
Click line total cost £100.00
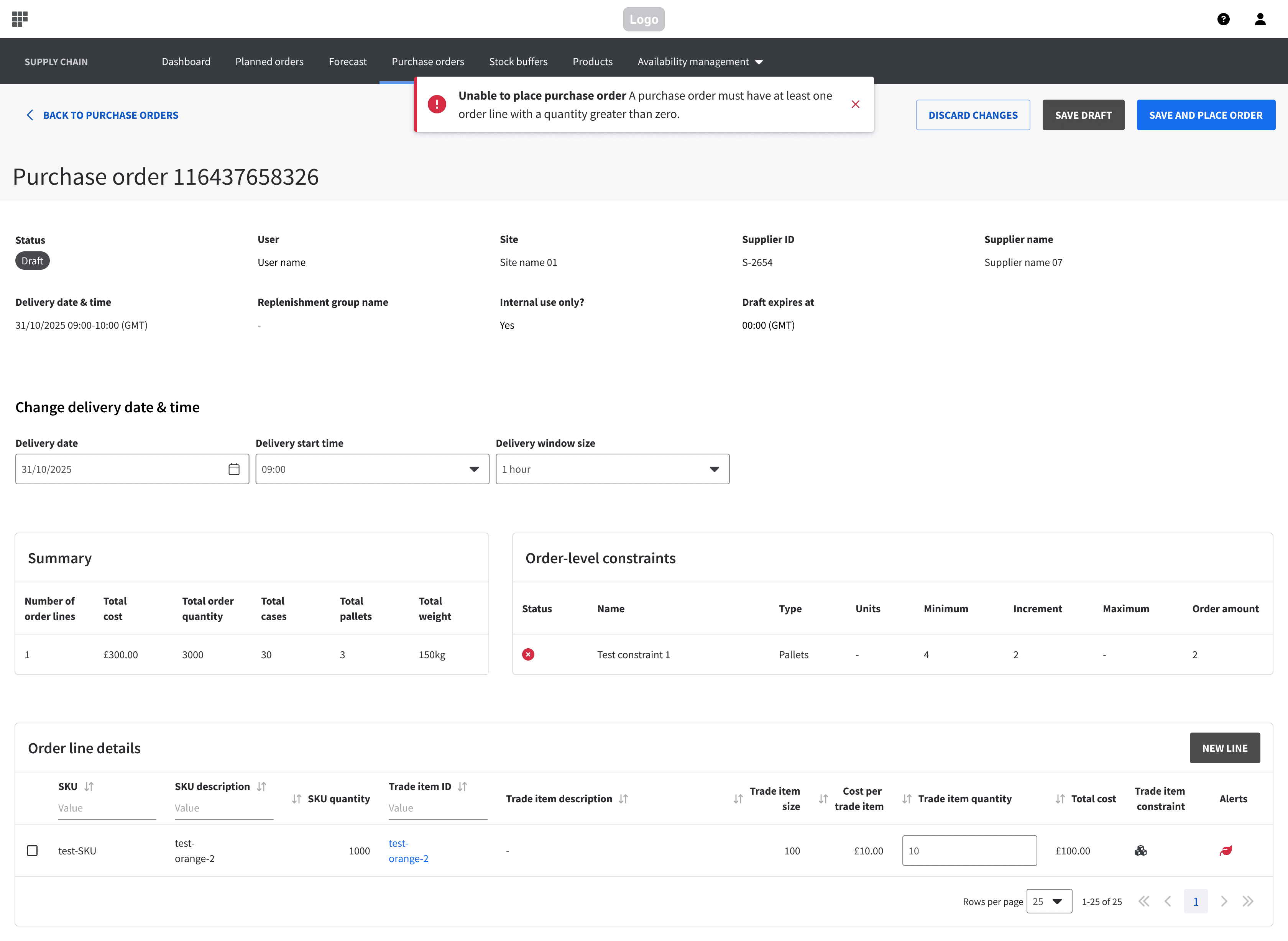(1073, 851)
